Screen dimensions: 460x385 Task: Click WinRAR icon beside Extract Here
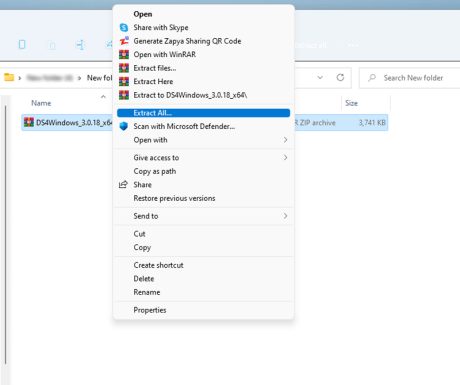pyautogui.click(x=124, y=81)
